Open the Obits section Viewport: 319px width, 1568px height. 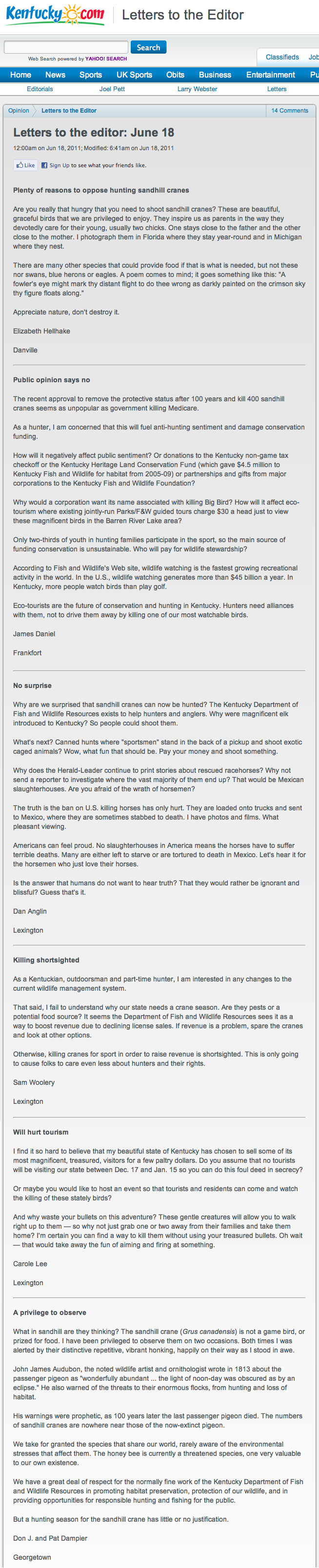[175, 75]
